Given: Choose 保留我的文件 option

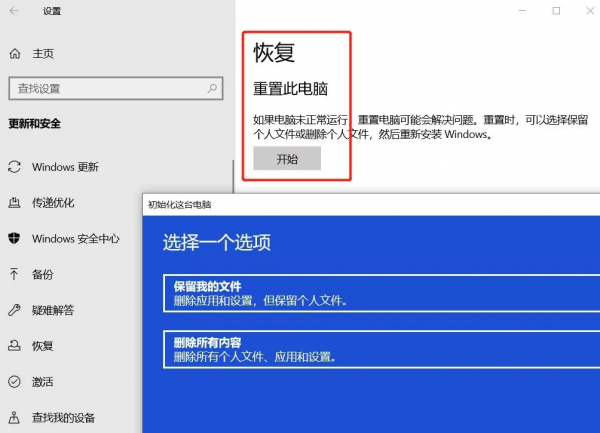Looking at the screenshot, I should (x=382, y=293).
